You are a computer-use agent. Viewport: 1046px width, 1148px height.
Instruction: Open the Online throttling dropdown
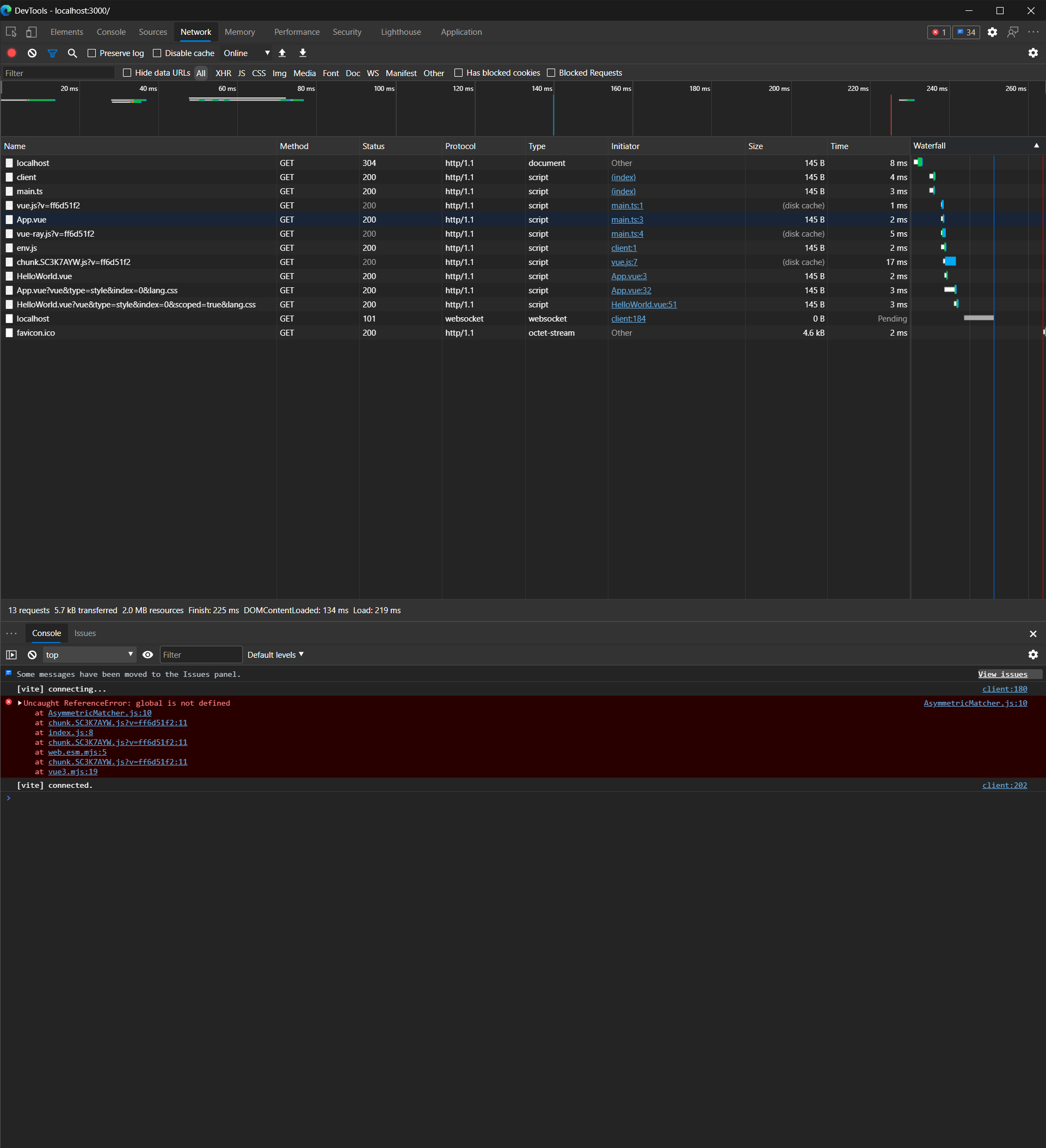246,53
